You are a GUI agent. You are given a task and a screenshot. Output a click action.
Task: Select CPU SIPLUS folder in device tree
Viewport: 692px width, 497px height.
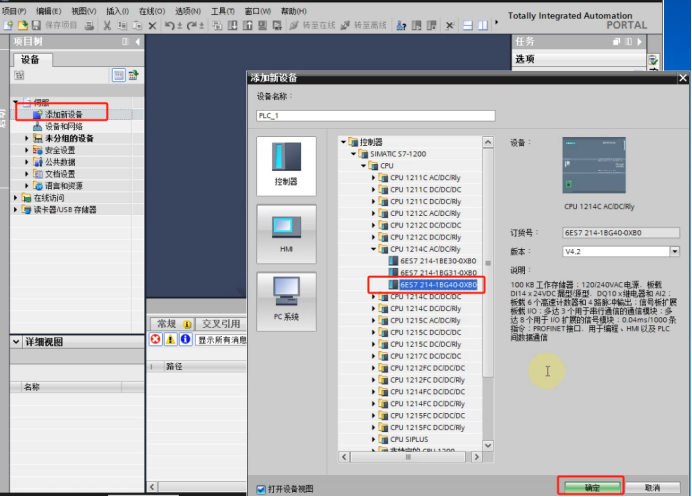pyautogui.click(x=409, y=440)
